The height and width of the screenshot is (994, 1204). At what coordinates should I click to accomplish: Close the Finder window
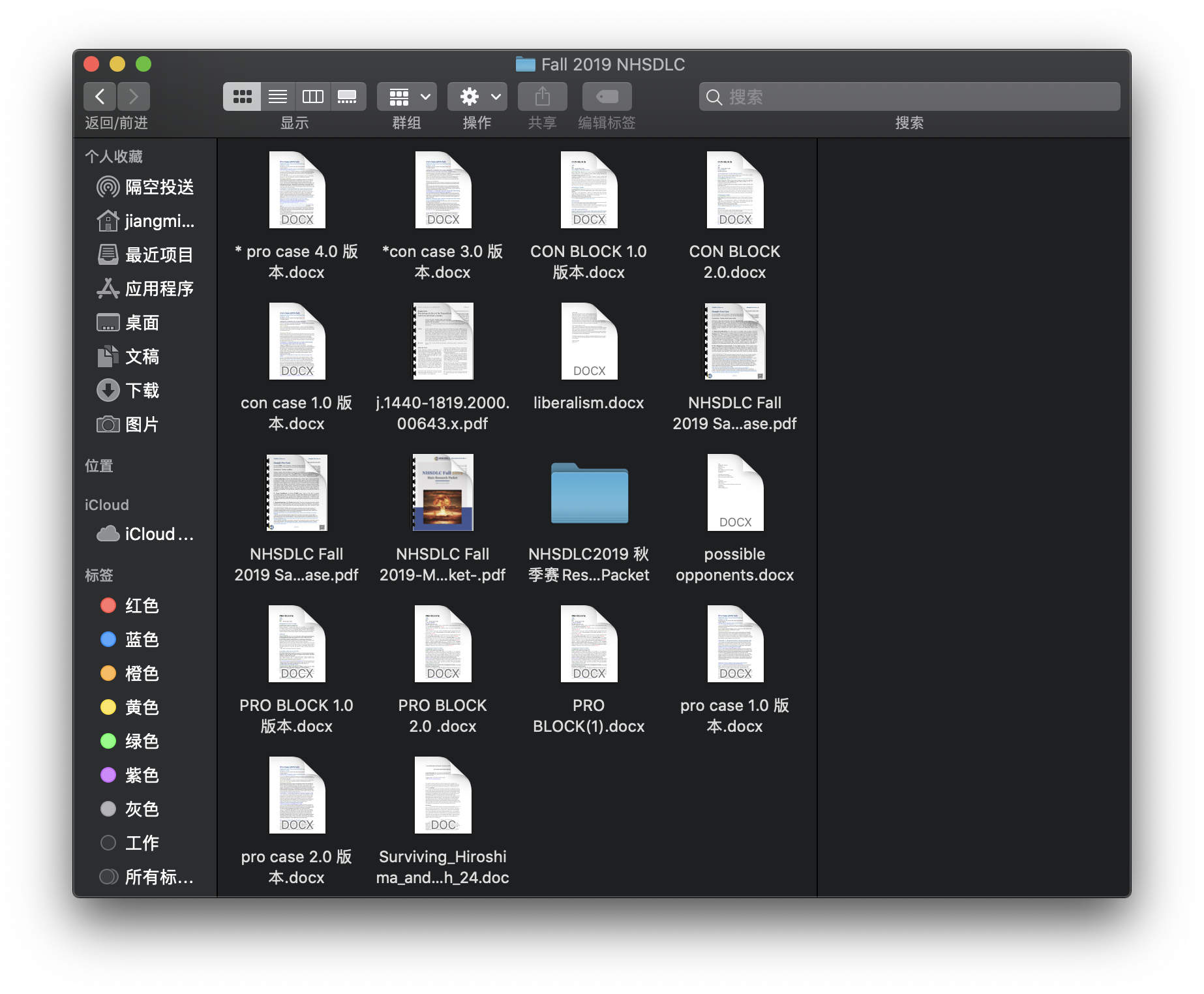91,64
